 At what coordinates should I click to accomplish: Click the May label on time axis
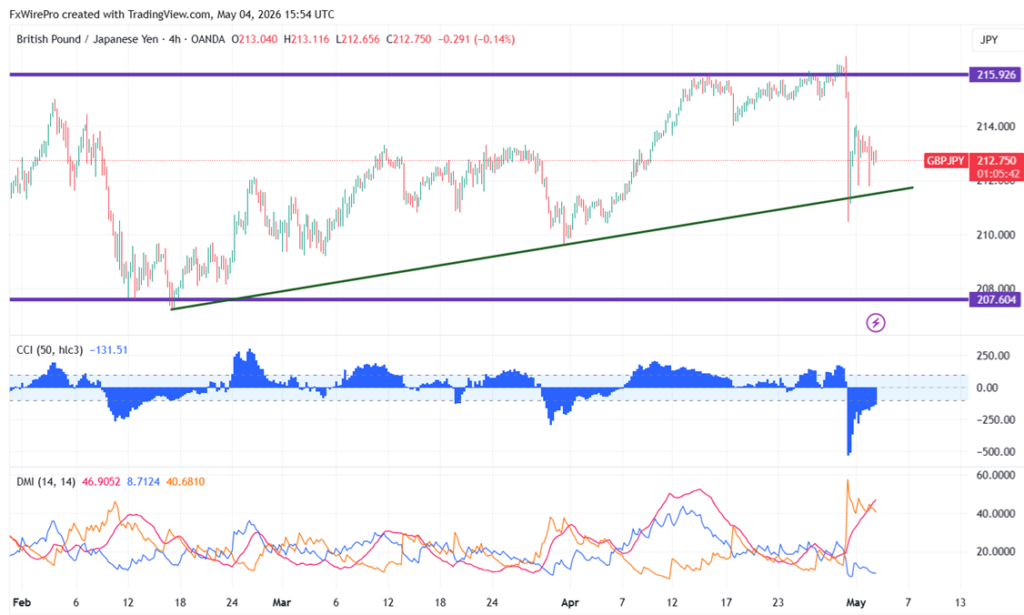856,602
